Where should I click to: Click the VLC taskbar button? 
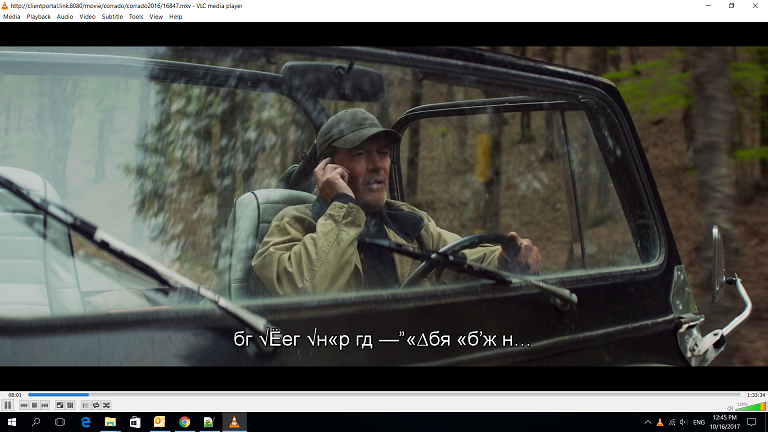click(234, 422)
